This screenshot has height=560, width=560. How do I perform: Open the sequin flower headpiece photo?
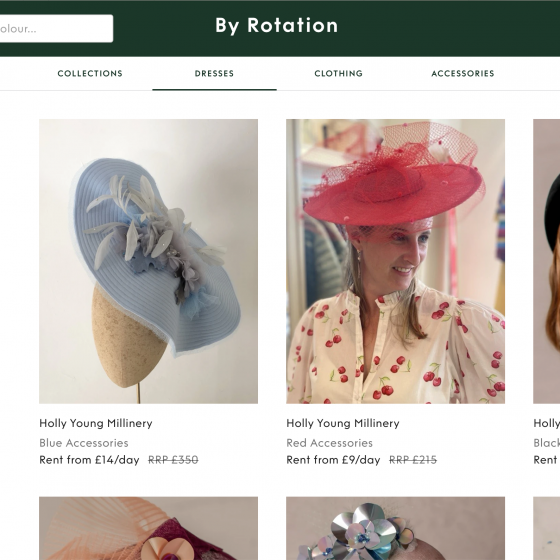point(395,528)
